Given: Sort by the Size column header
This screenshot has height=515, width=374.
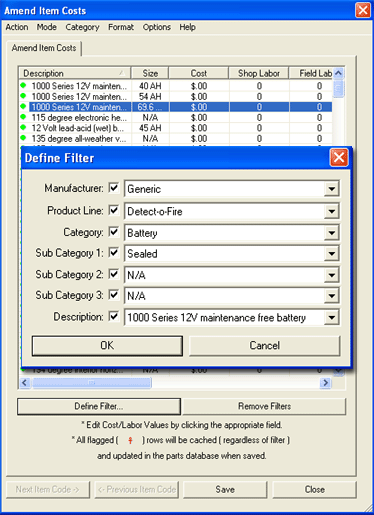Looking at the screenshot, I should tap(150, 73).
